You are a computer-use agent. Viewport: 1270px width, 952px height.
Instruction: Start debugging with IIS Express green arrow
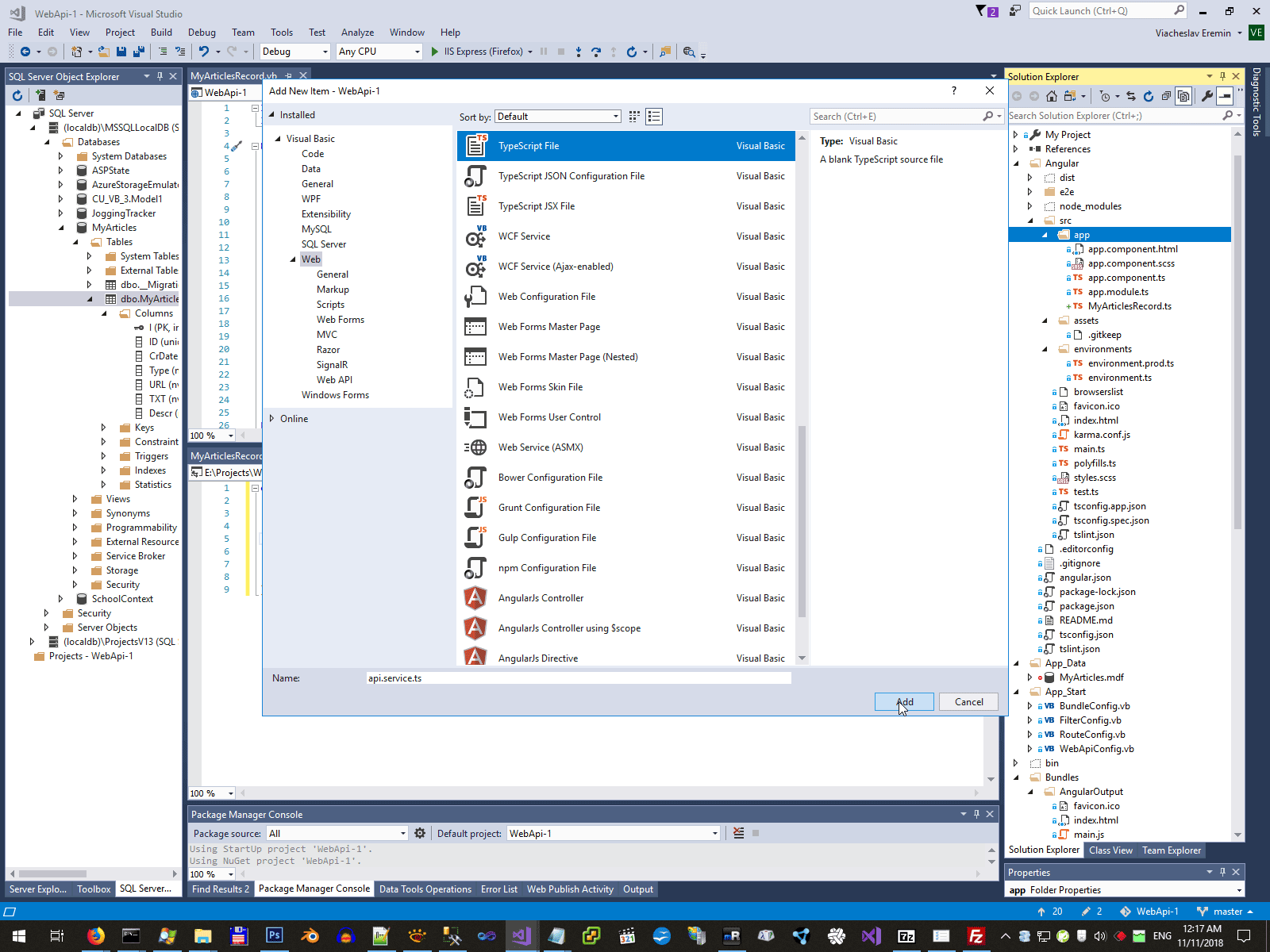[x=434, y=52]
